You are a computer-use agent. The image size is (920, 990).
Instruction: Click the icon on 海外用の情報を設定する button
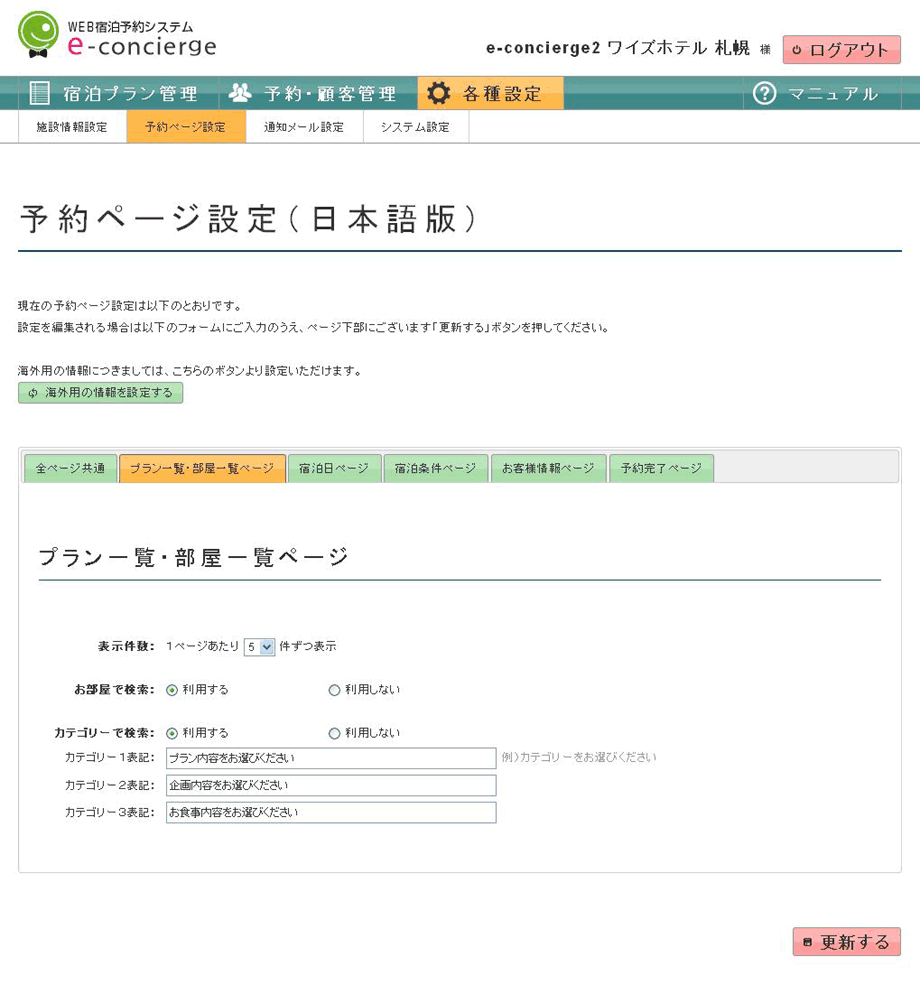(x=33, y=393)
